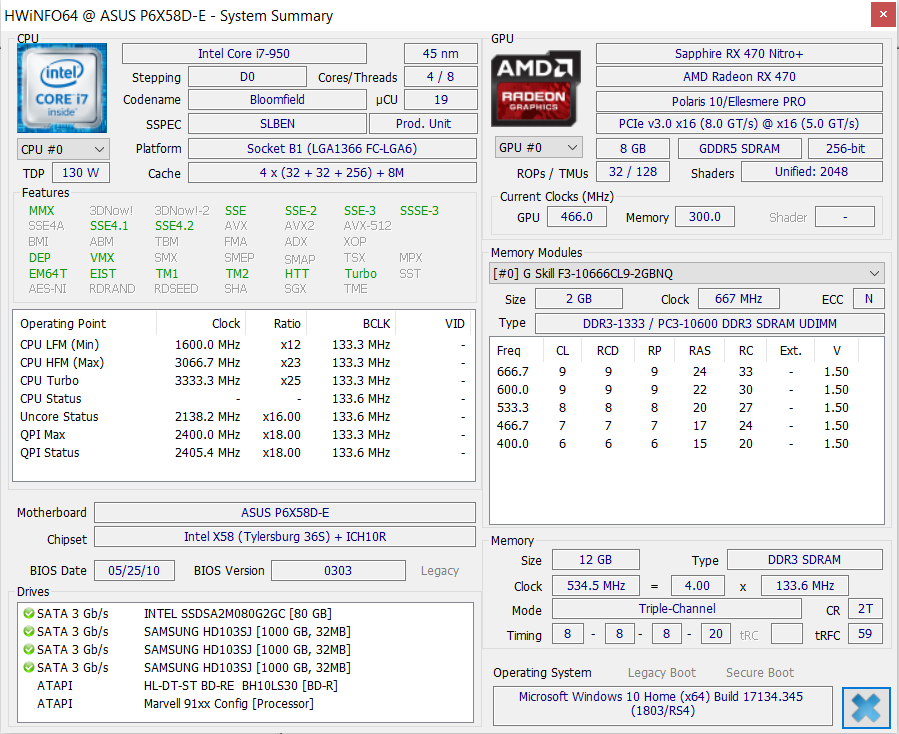Select the HL-DT-ST BD-RE BH10LS30 drive row
Screen dimensions: 899x734
click(245, 686)
